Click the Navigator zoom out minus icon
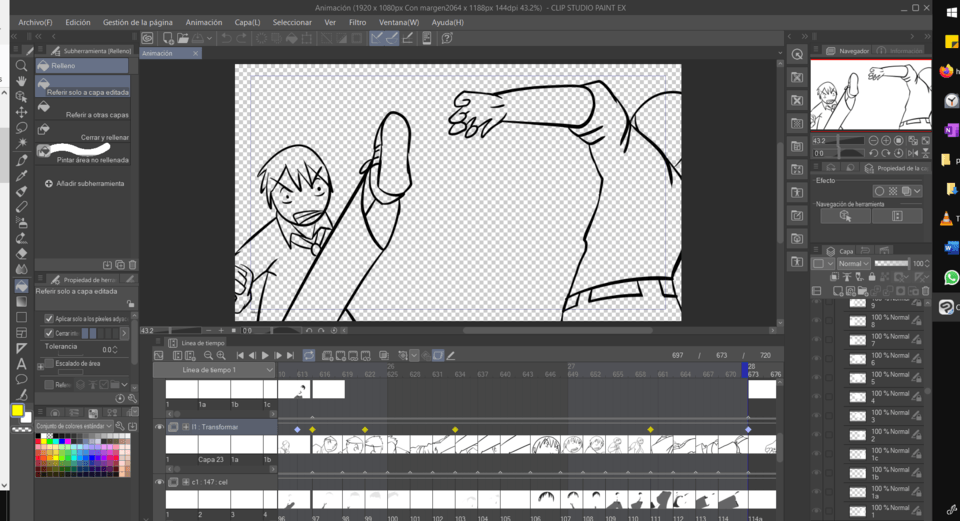 pos(874,141)
